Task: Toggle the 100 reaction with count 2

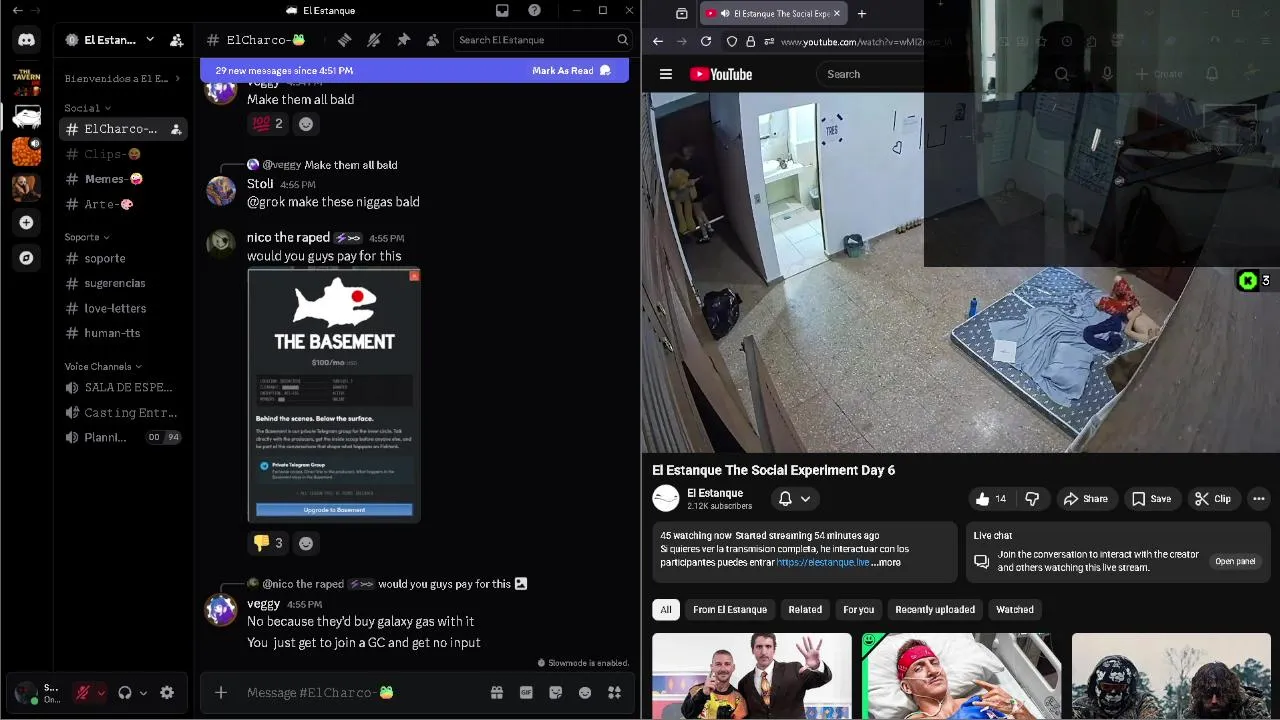Action: click(267, 124)
